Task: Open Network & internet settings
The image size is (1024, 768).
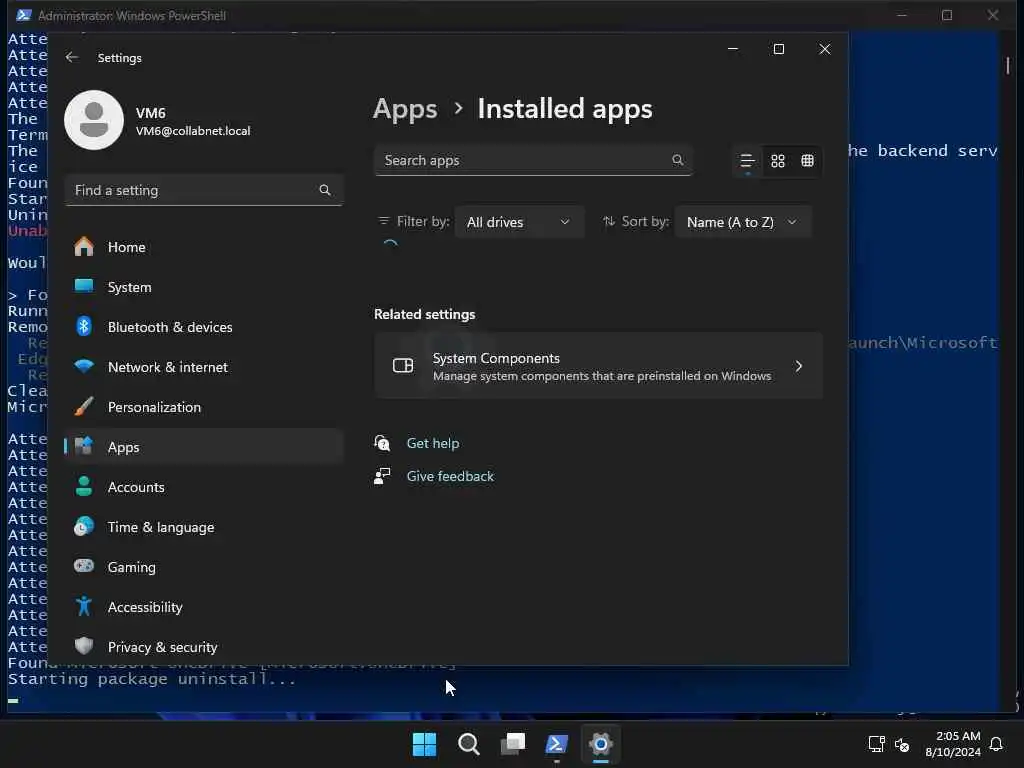Action: 204,367
